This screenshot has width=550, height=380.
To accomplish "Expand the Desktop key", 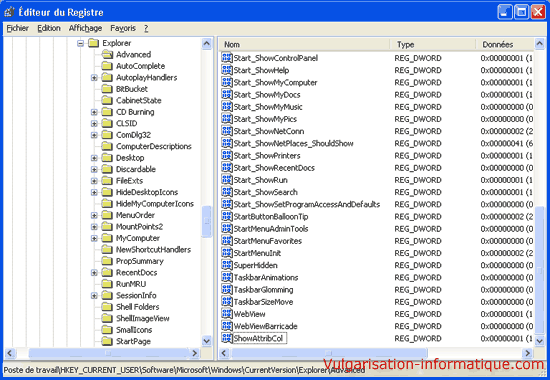I will pyautogui.click(x=94, y=158).
